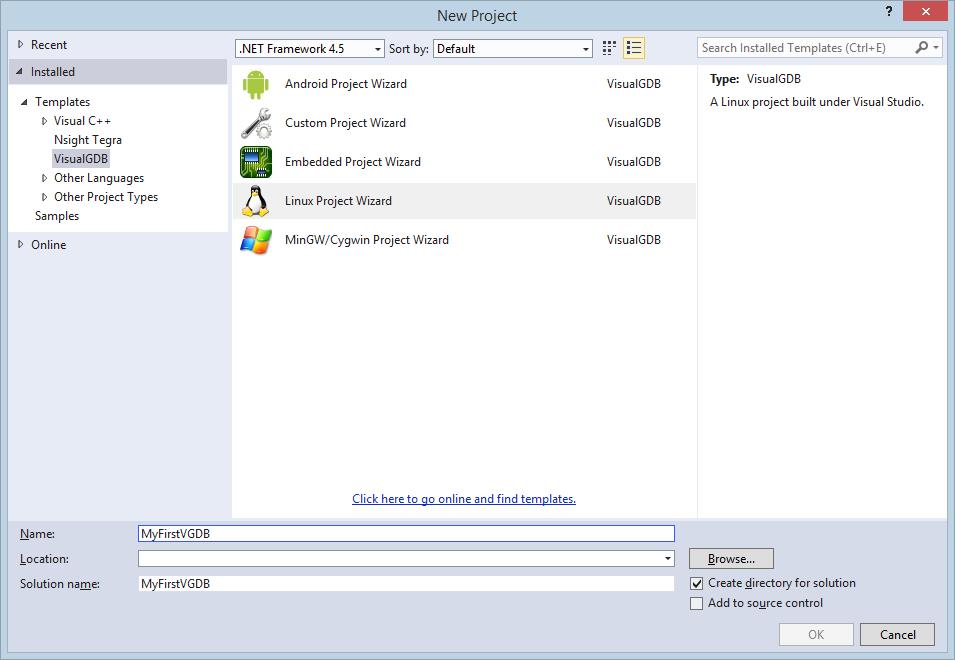Screen dimensions: 955x660
Task: Click the Cancel button
Action: [897, 634]
